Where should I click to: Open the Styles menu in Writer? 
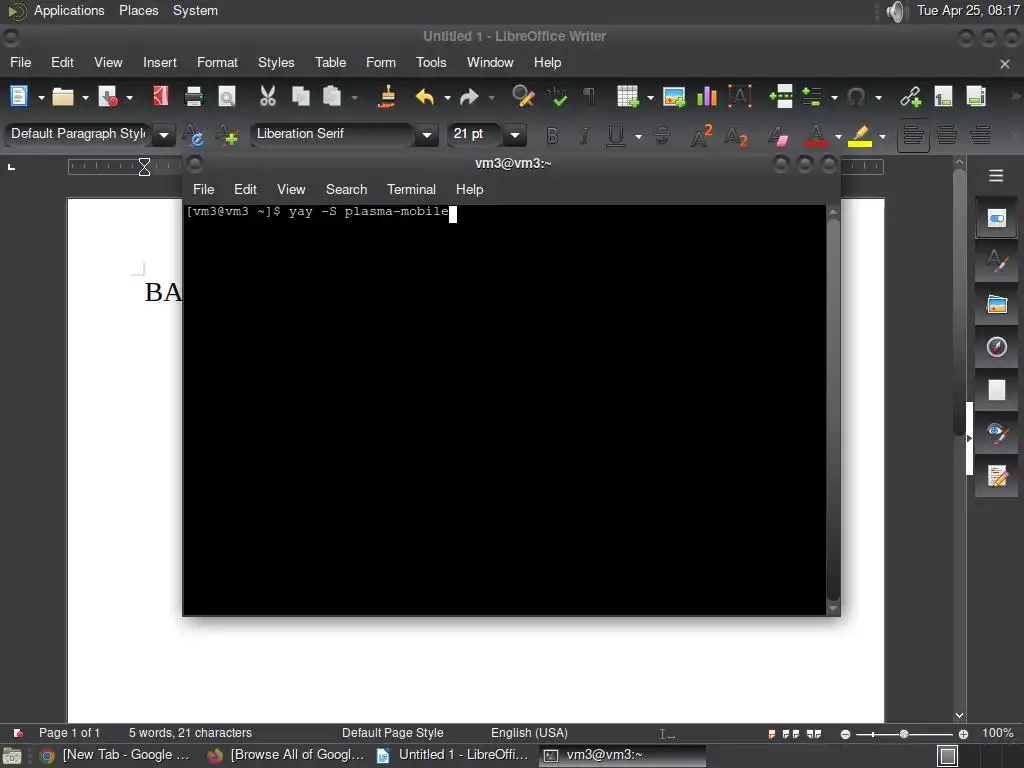coord(276,63)
